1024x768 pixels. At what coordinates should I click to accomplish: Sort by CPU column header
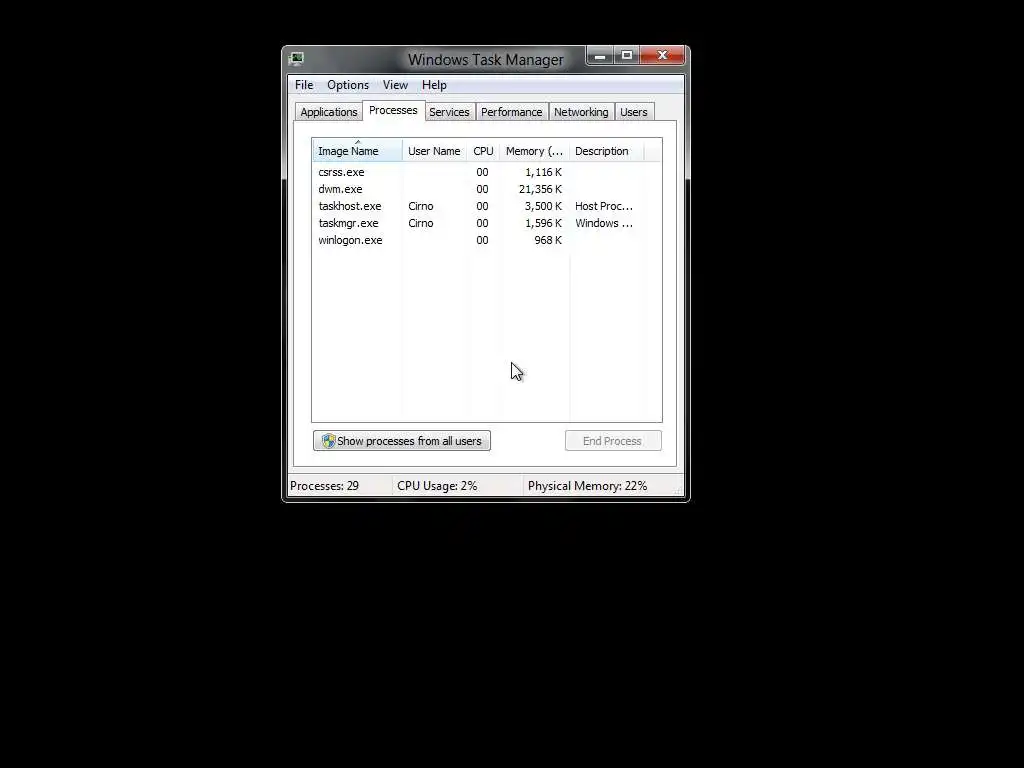(483, 151)
